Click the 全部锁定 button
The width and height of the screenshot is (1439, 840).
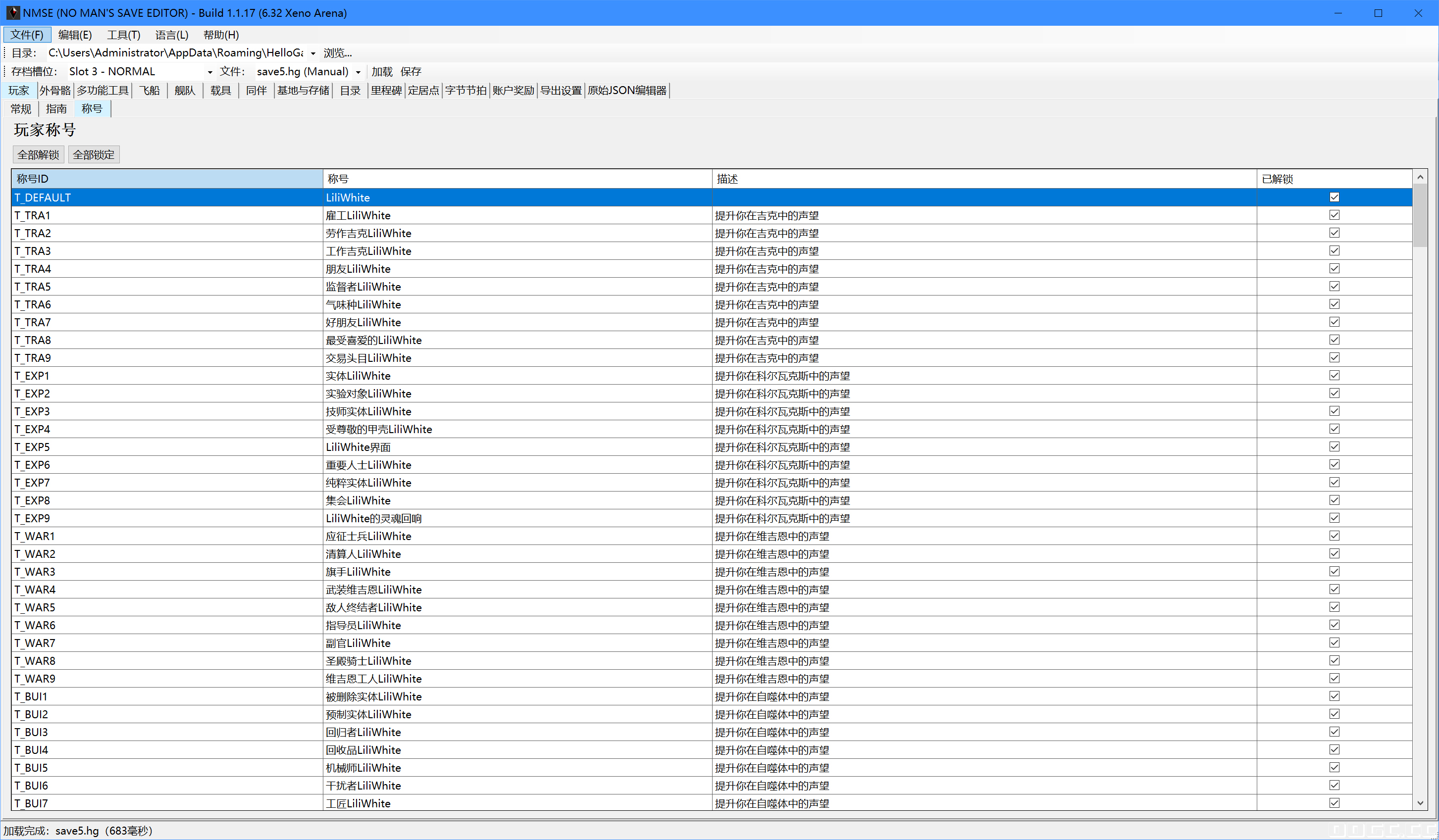pos(94,154)
